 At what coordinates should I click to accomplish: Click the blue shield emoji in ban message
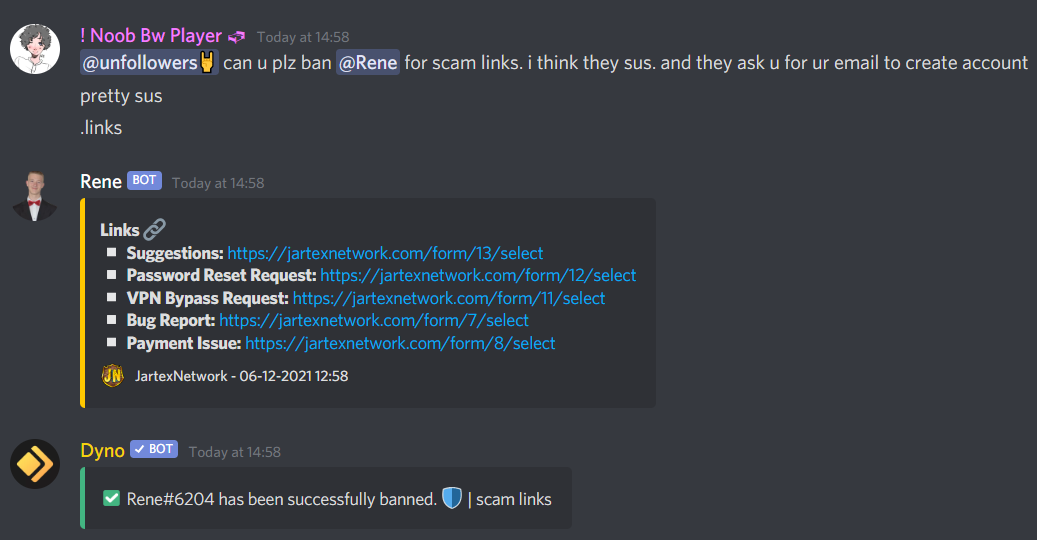[452, 498]
